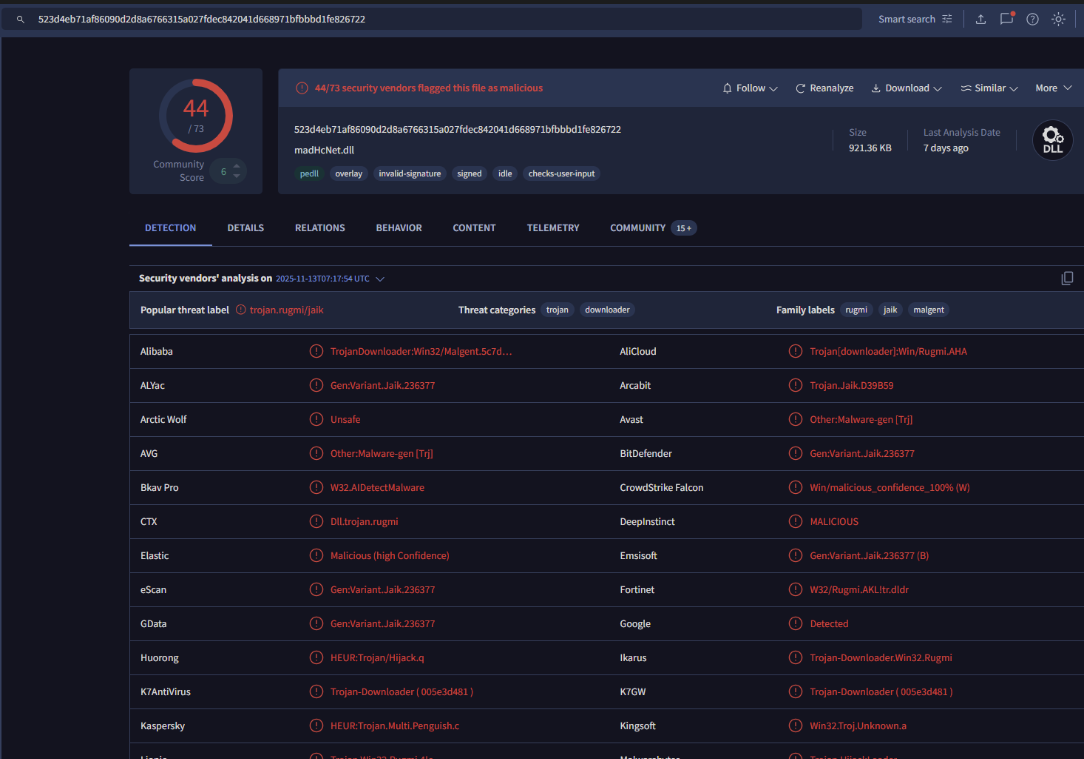Open the Similar dropdown menu
1084x759 pixels.
click(989, 88)
